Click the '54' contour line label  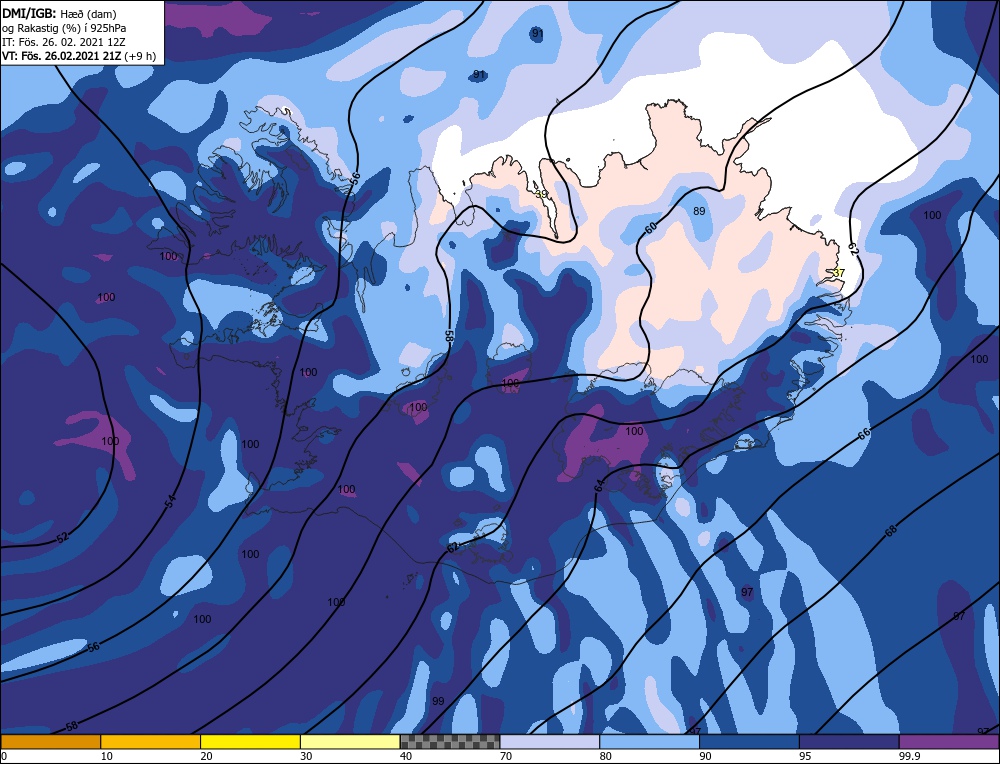click(x=170, y=501)
